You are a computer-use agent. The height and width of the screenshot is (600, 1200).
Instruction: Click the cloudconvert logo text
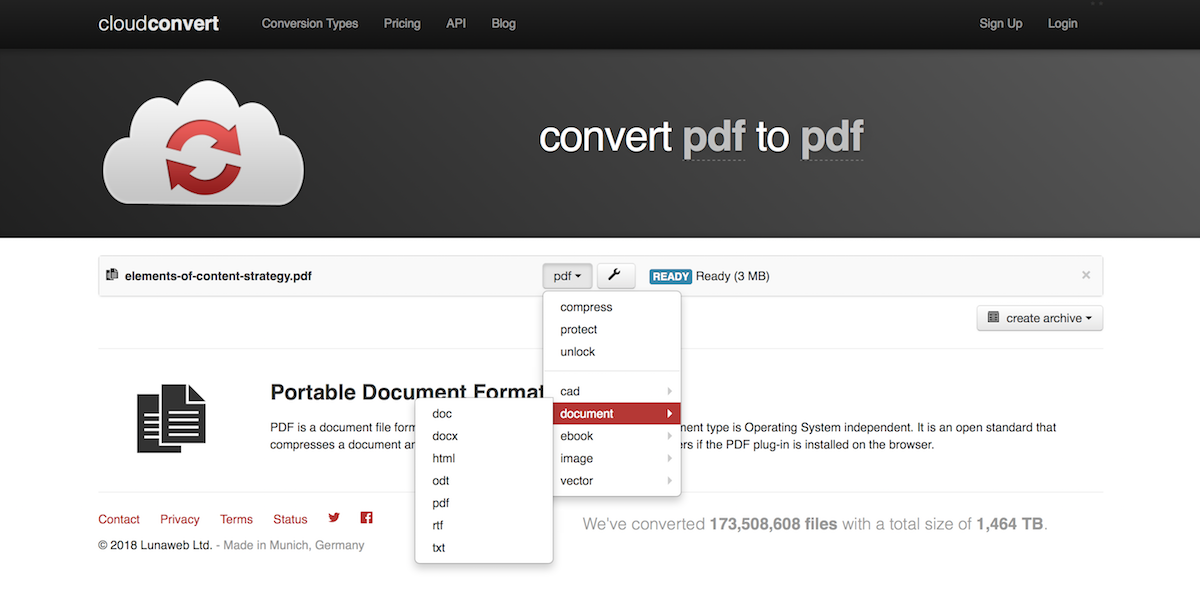tap(158, 23)
